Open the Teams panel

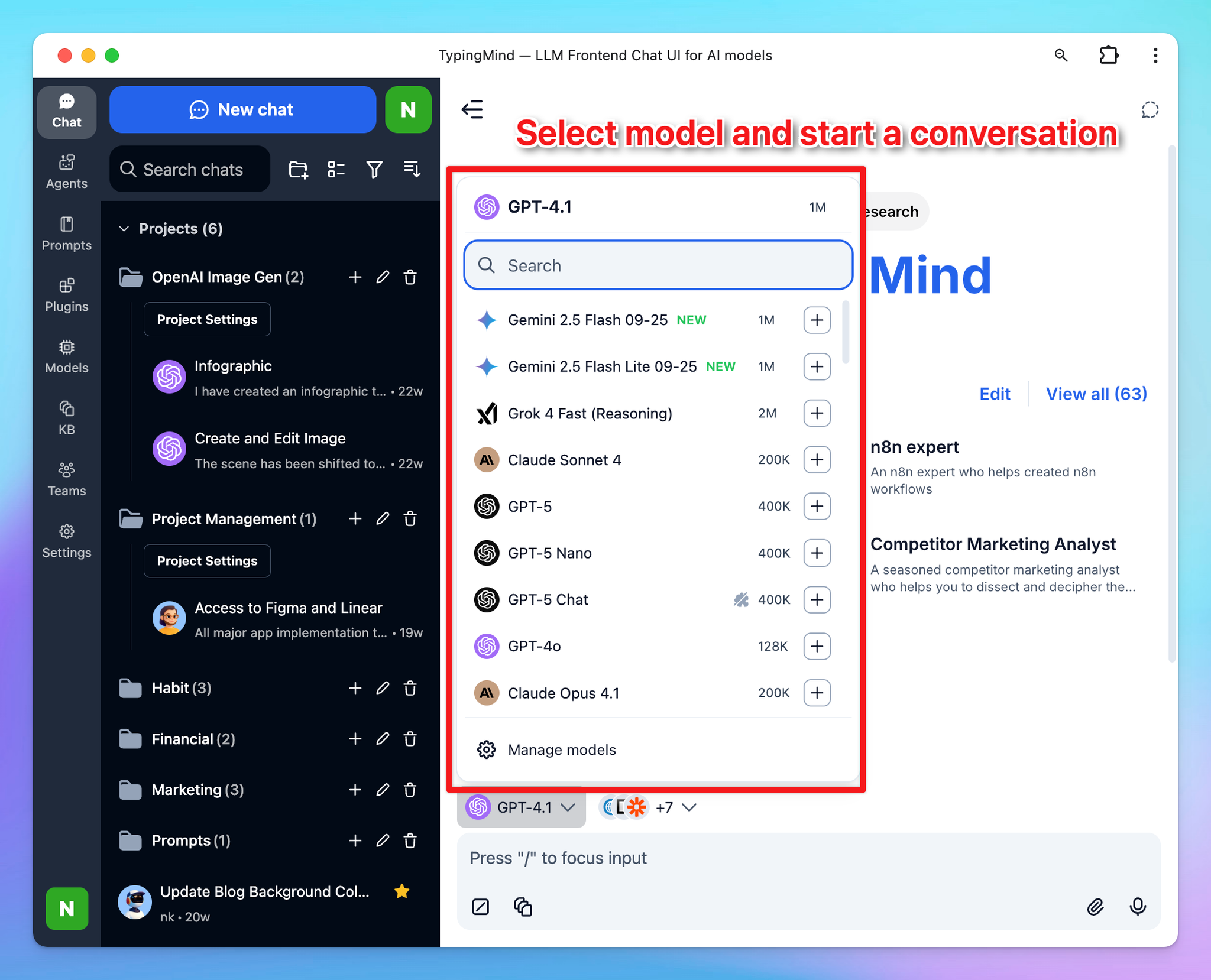[66, 479]
